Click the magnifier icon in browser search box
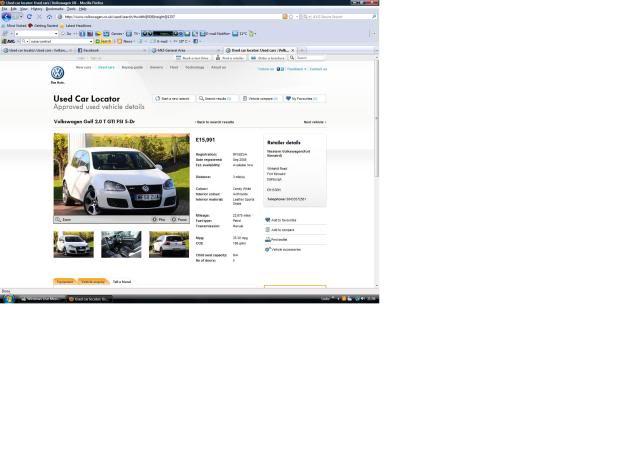Screen dimensions: 640x474 click(x=374, y=17)
